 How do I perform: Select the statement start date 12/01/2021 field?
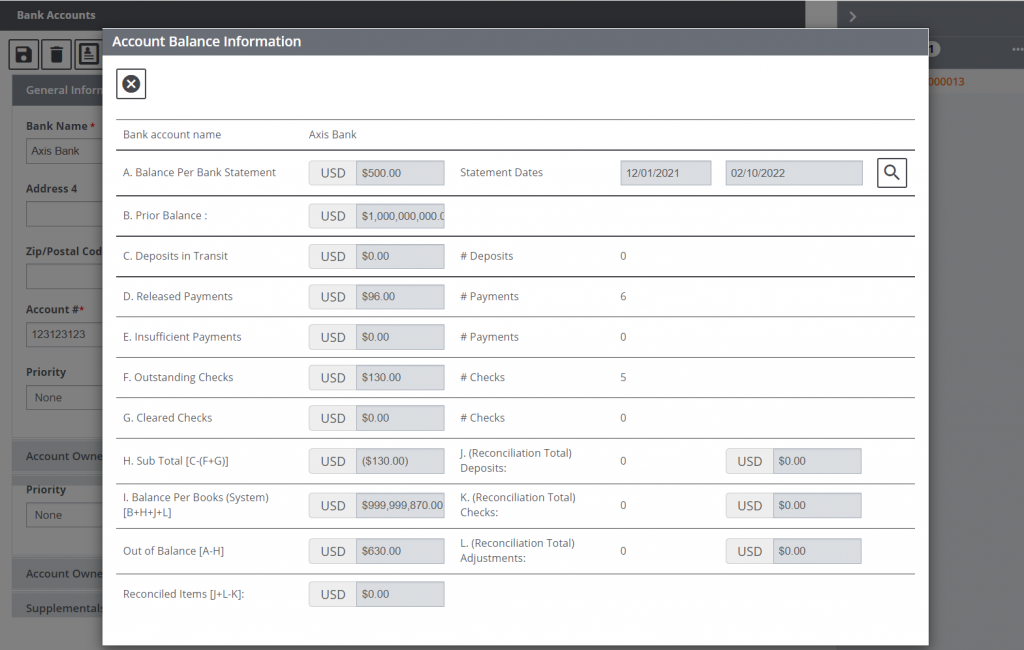[x=665, y=173]
